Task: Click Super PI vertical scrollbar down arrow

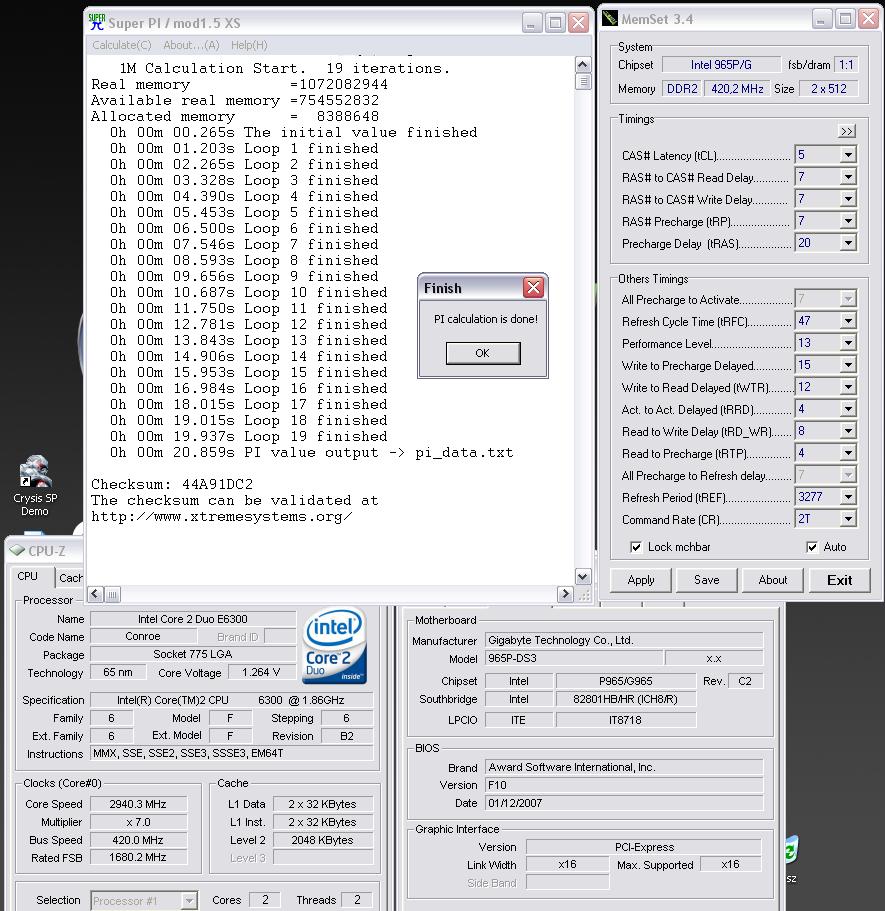Action: 583,576
